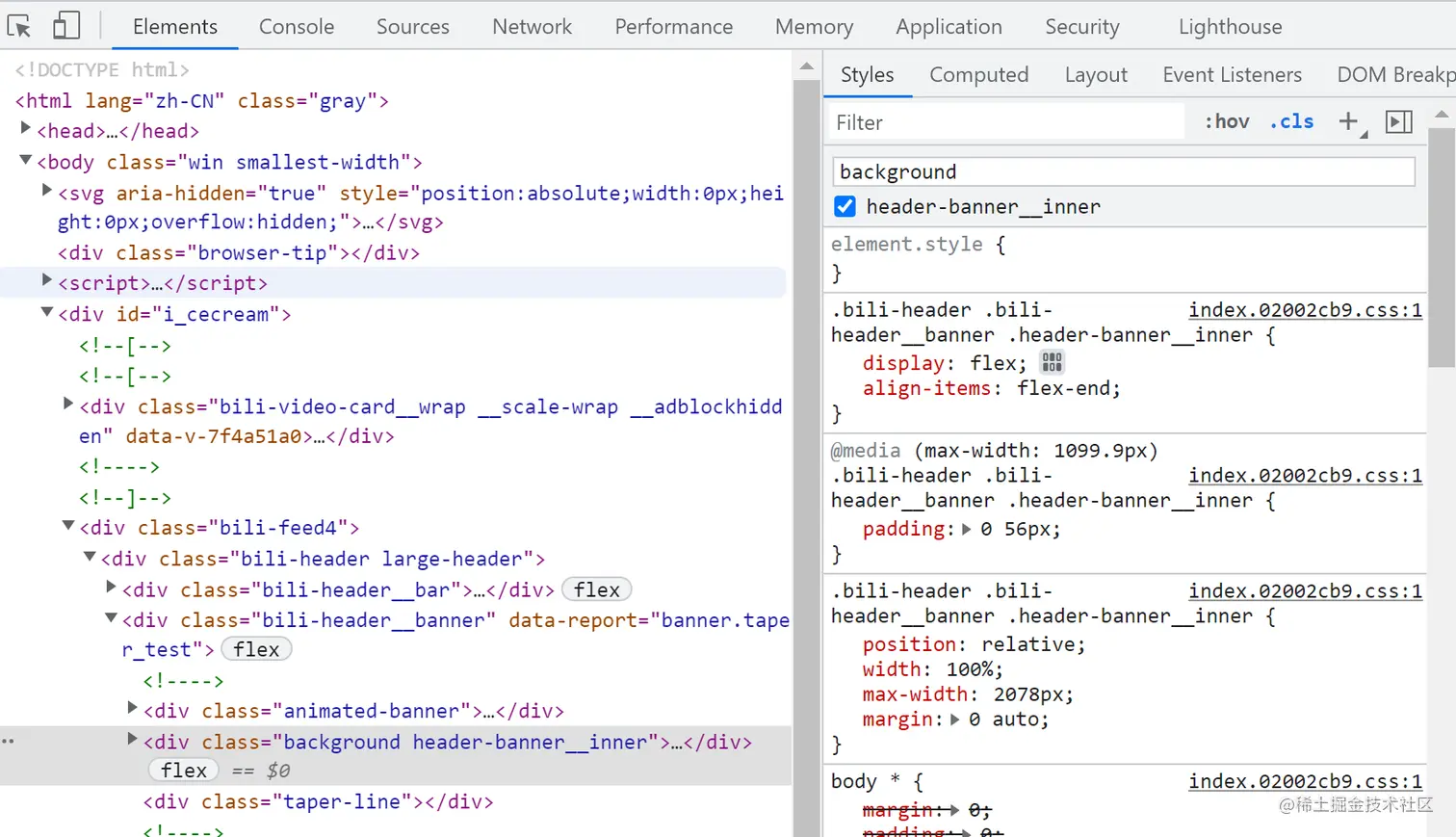Screen dimensions: 1456x837
Task: Click the flex badge after r_test
Action: 256,649
